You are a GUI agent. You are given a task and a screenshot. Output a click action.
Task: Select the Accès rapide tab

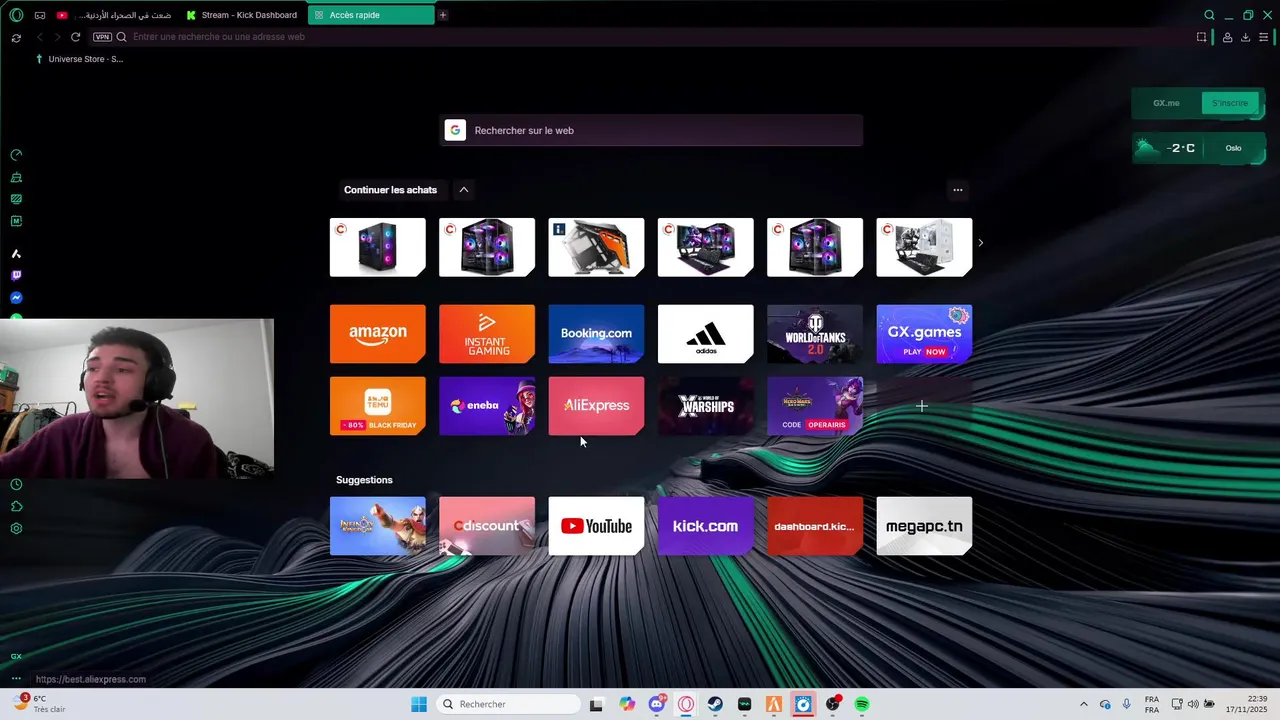(371, 15)
